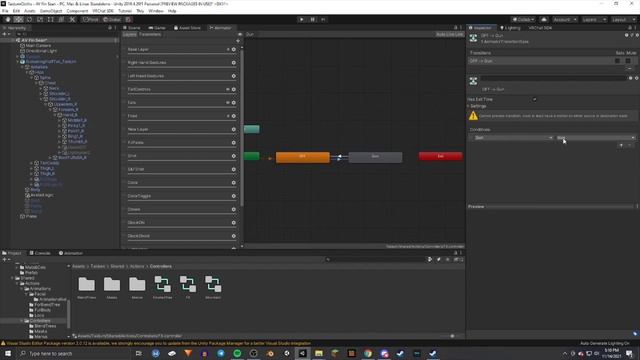
Task: Open the Collab dropdown
Action: tap(523, 20)
